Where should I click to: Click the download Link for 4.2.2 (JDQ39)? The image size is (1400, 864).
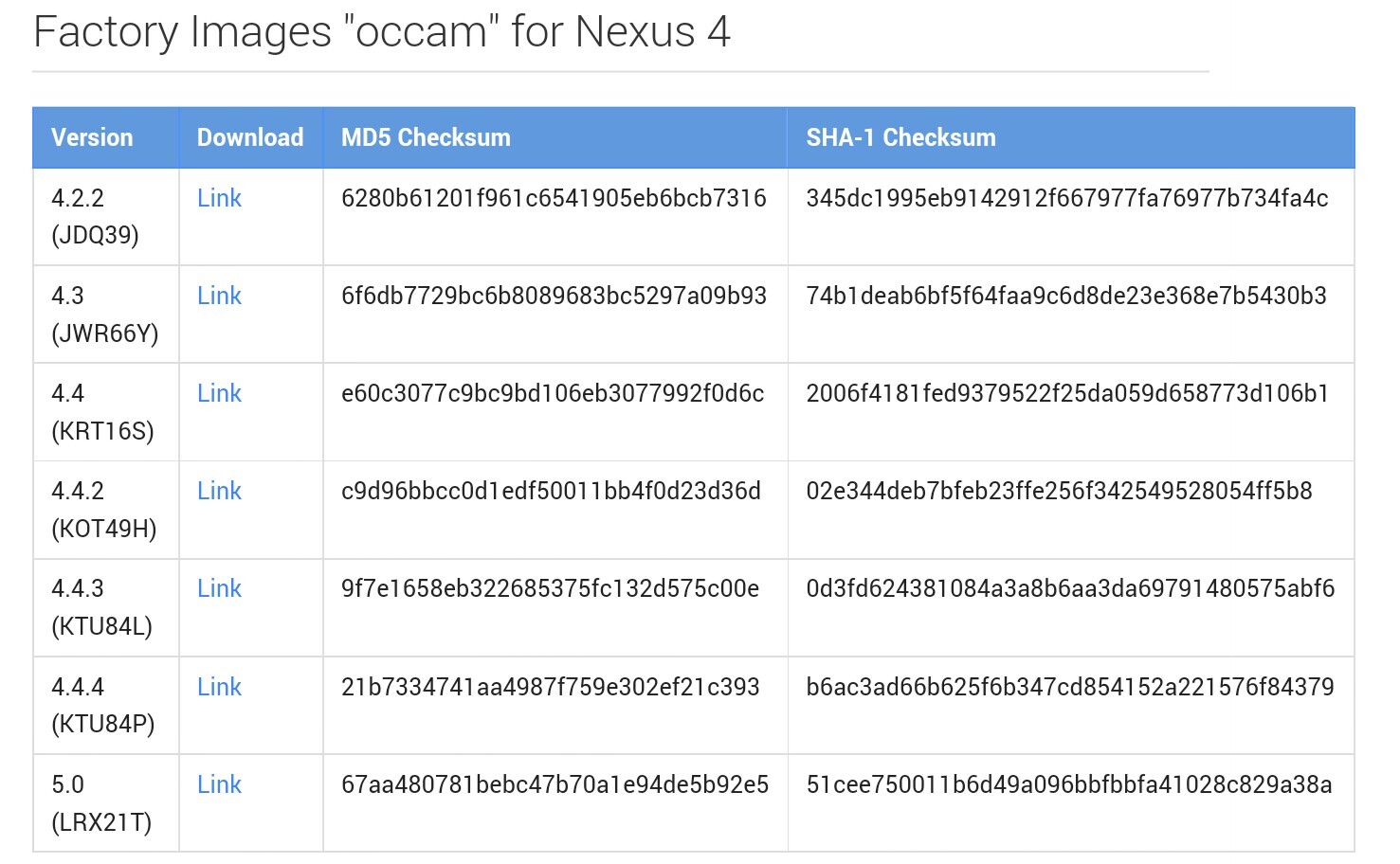coord(219,198)
